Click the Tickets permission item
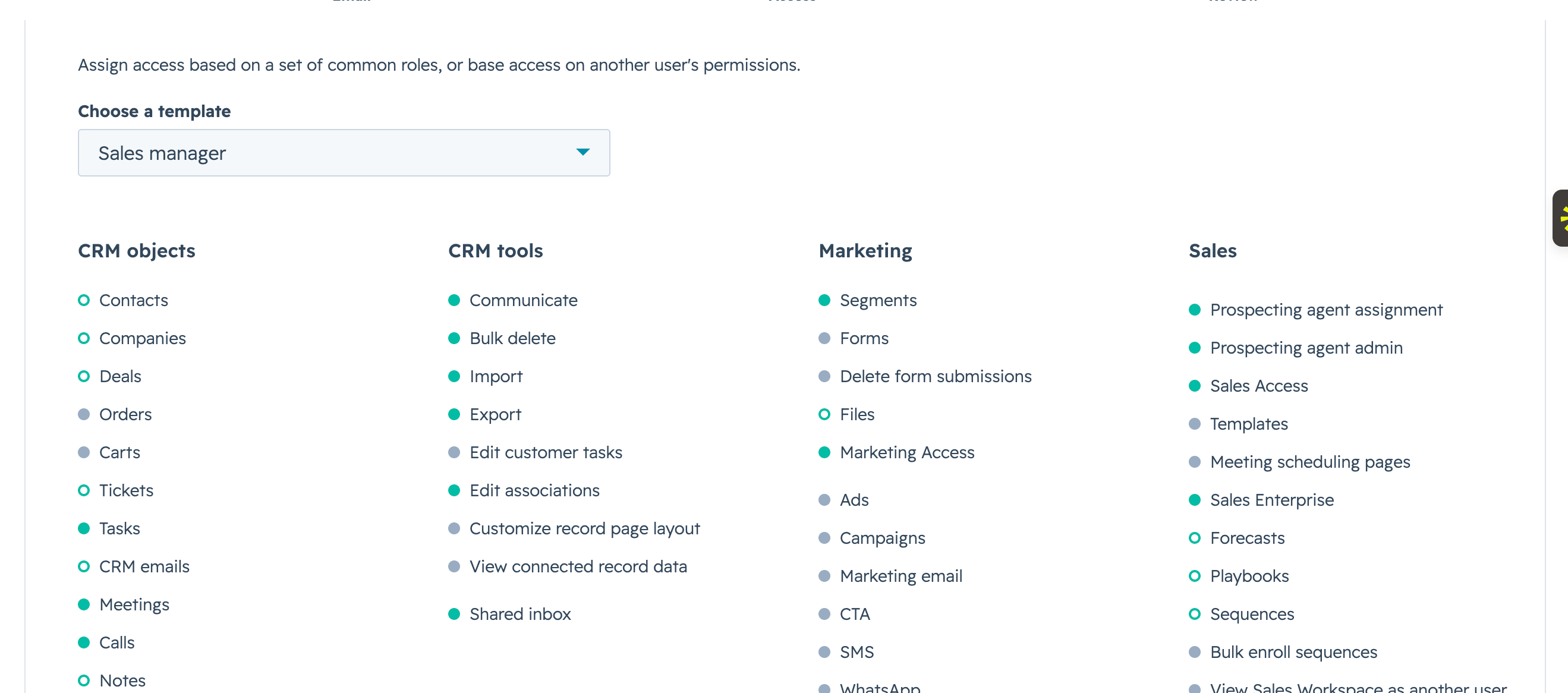1568x693 pixels. [126, 490]
